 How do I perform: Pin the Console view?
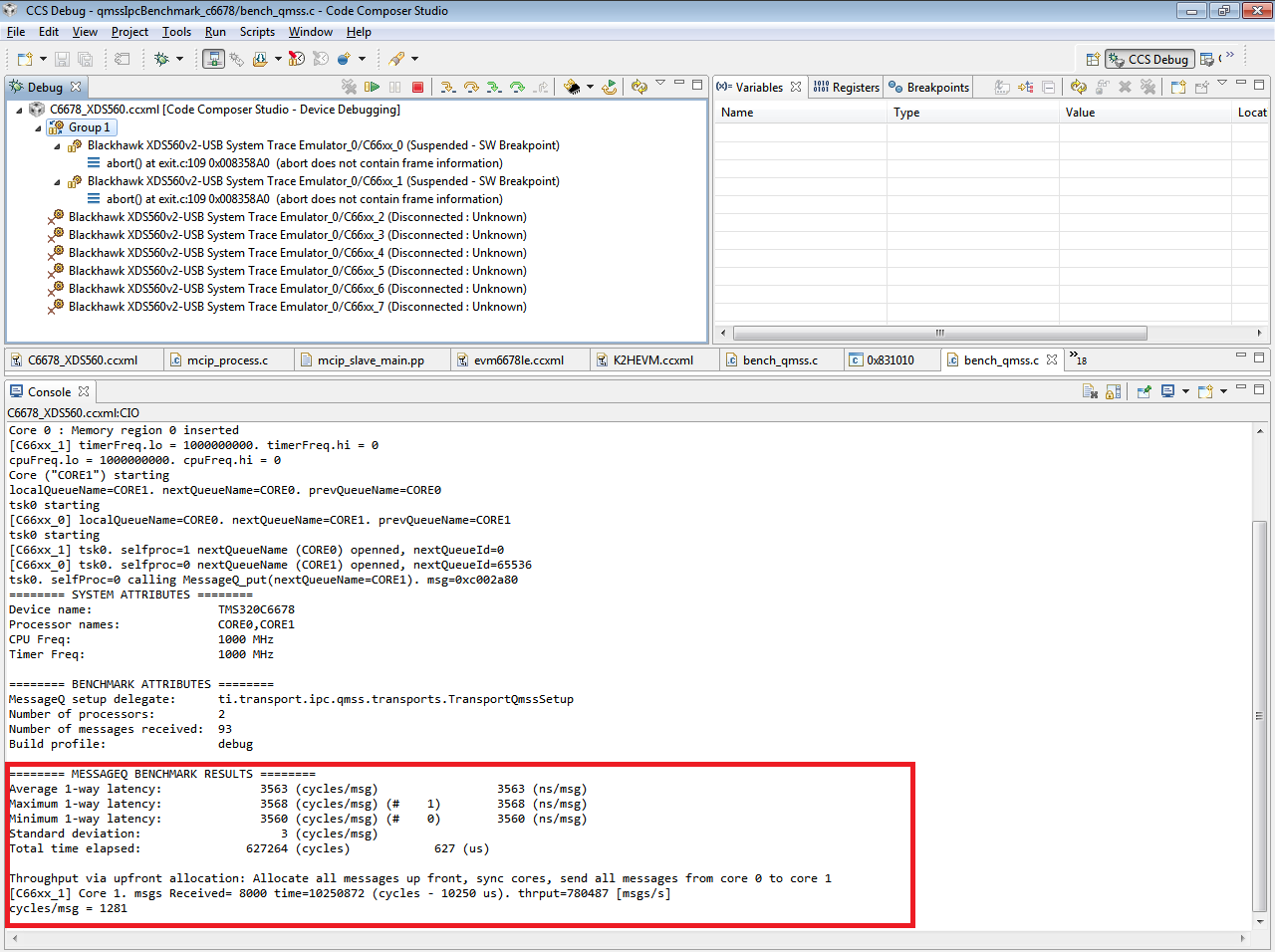point(1145,390)
